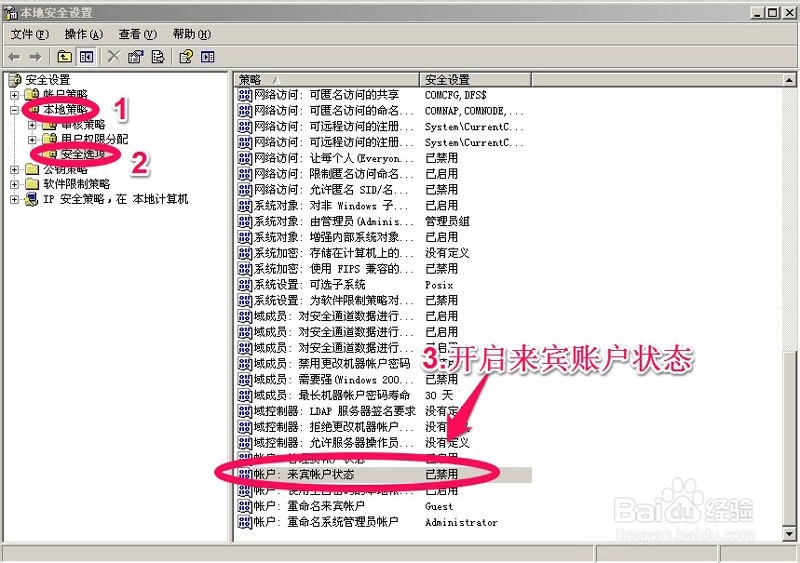Select 系统加密: 存储在计算机上的 policy

click(334, 253)
